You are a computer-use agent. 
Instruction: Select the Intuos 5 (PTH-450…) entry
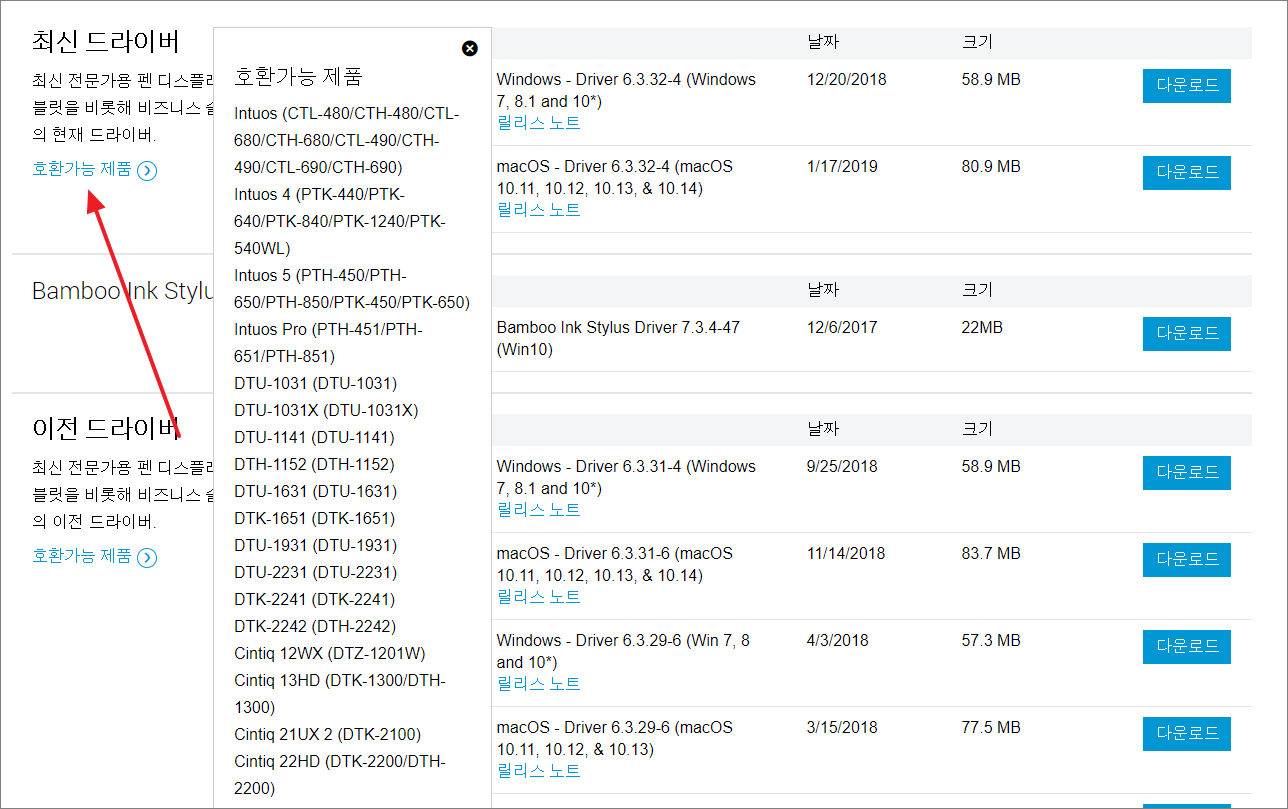click(352, 289)
